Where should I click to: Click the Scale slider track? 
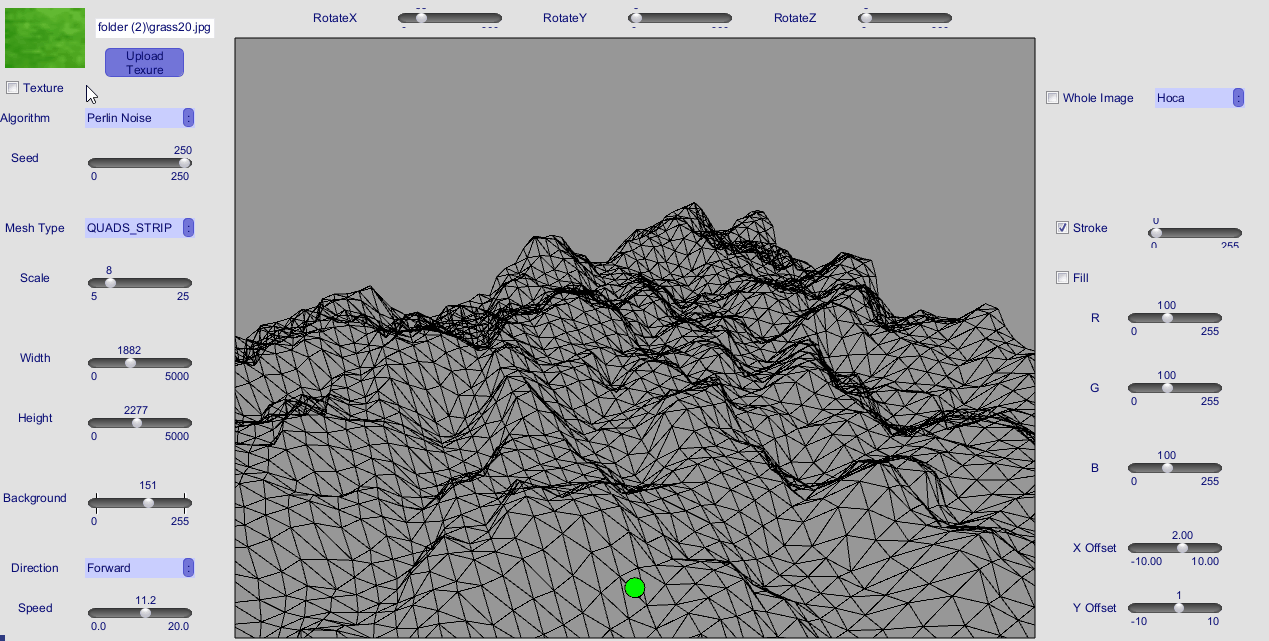click(140, 283)
